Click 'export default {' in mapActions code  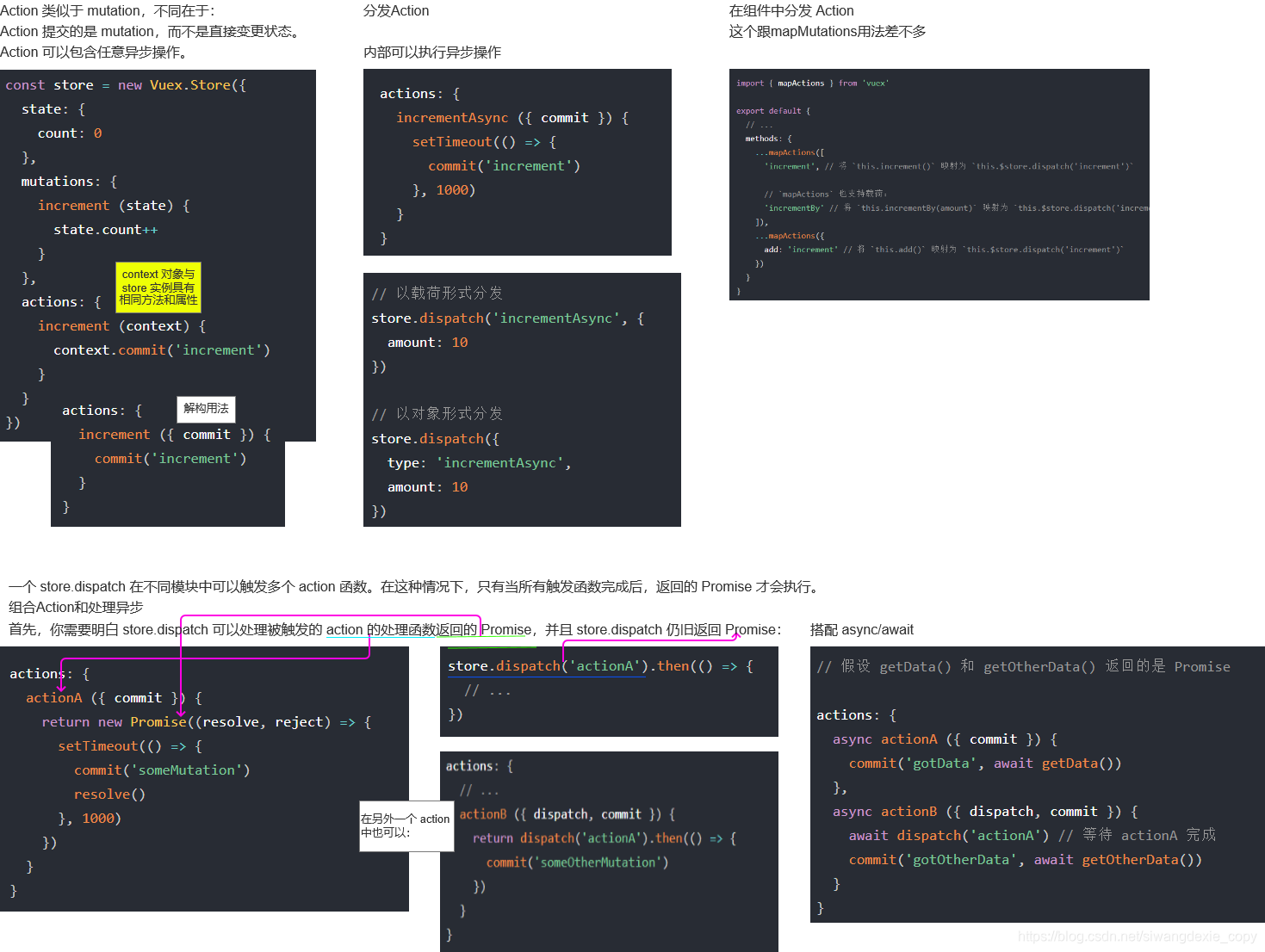[x=773, y=111]
